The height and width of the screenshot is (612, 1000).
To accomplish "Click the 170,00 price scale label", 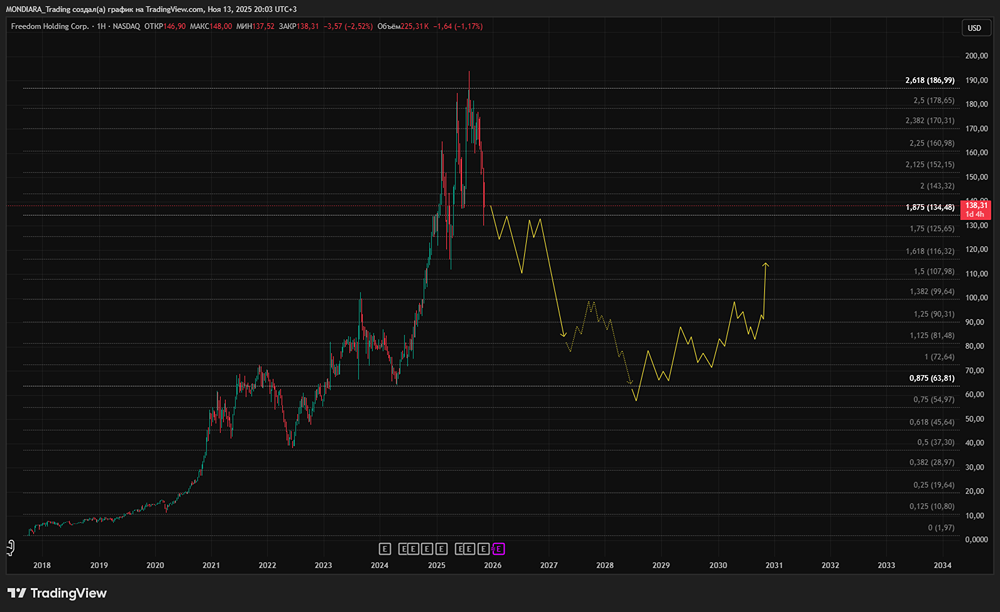I will [976, 129].
